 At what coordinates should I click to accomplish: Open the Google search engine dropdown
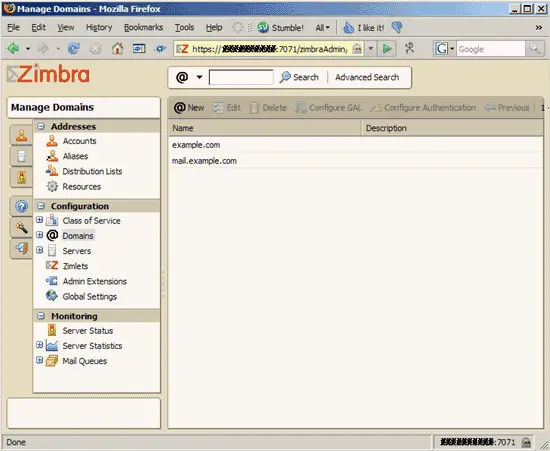tap(452, 49)
